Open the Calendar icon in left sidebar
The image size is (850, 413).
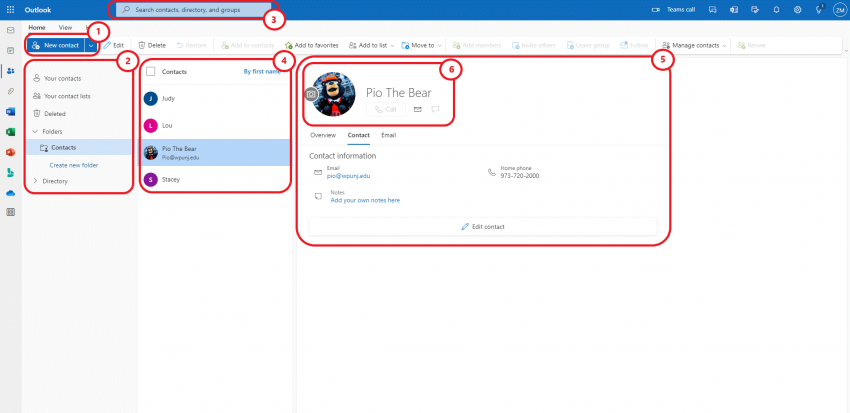click(10, 50)
